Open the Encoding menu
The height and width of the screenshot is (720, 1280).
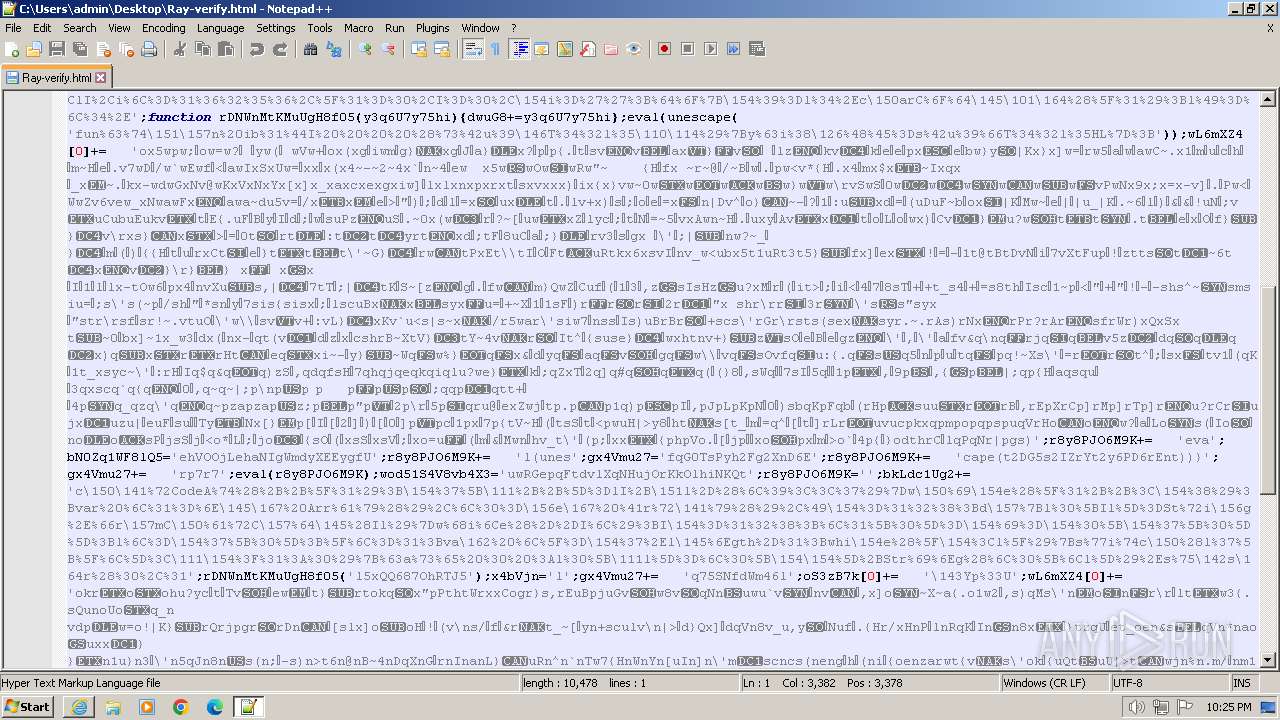pos(164,28)
